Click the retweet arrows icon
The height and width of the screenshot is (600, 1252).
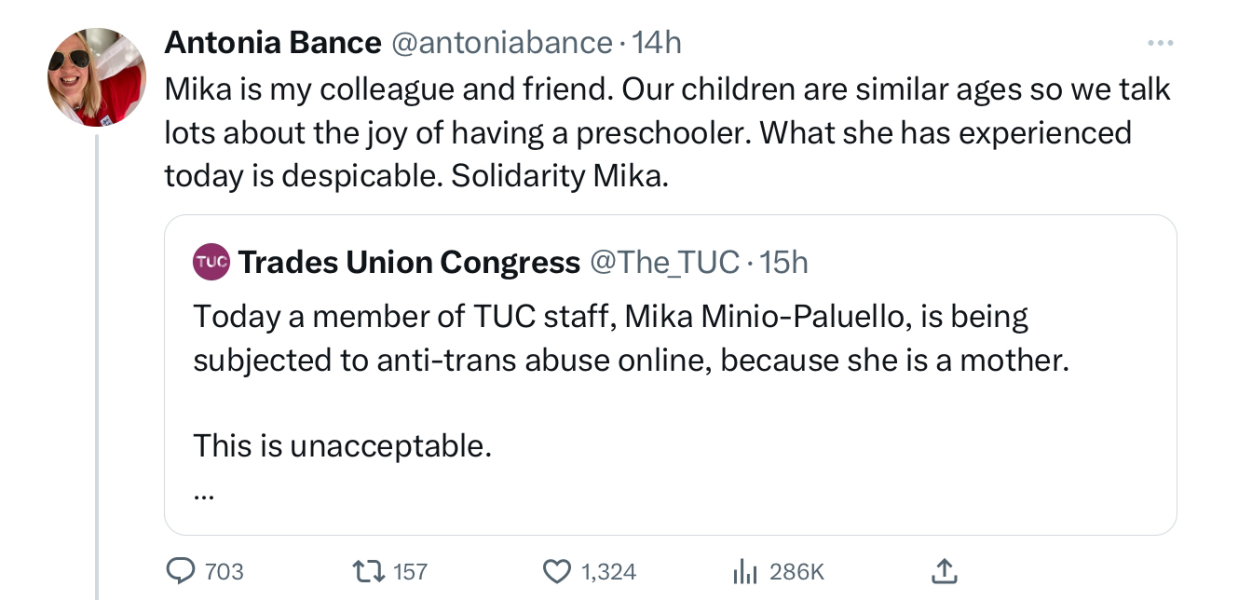(x=368, y=571)
